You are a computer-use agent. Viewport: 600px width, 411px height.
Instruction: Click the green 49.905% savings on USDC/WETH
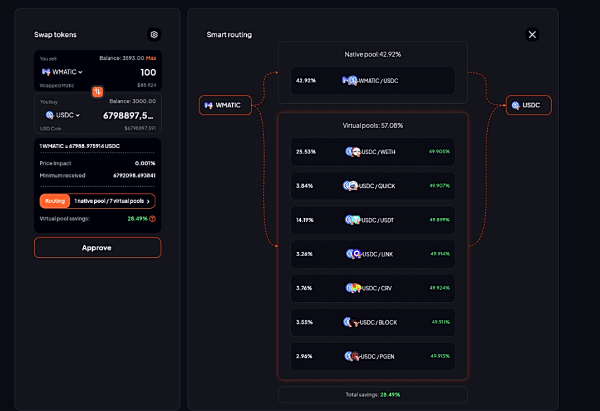point(439,152)
